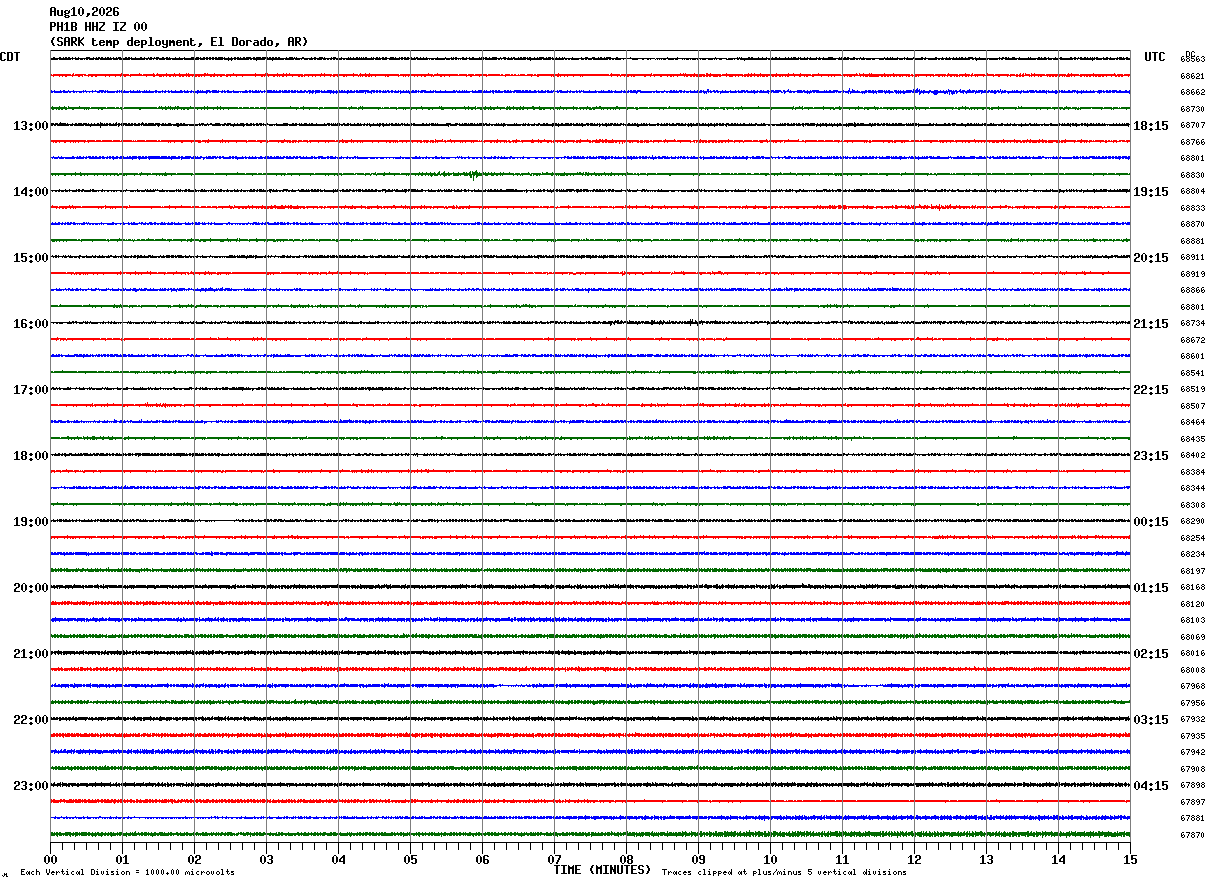Click the DC offset value '68290'
This screenshot has height=886, width=1210.
1193,521
